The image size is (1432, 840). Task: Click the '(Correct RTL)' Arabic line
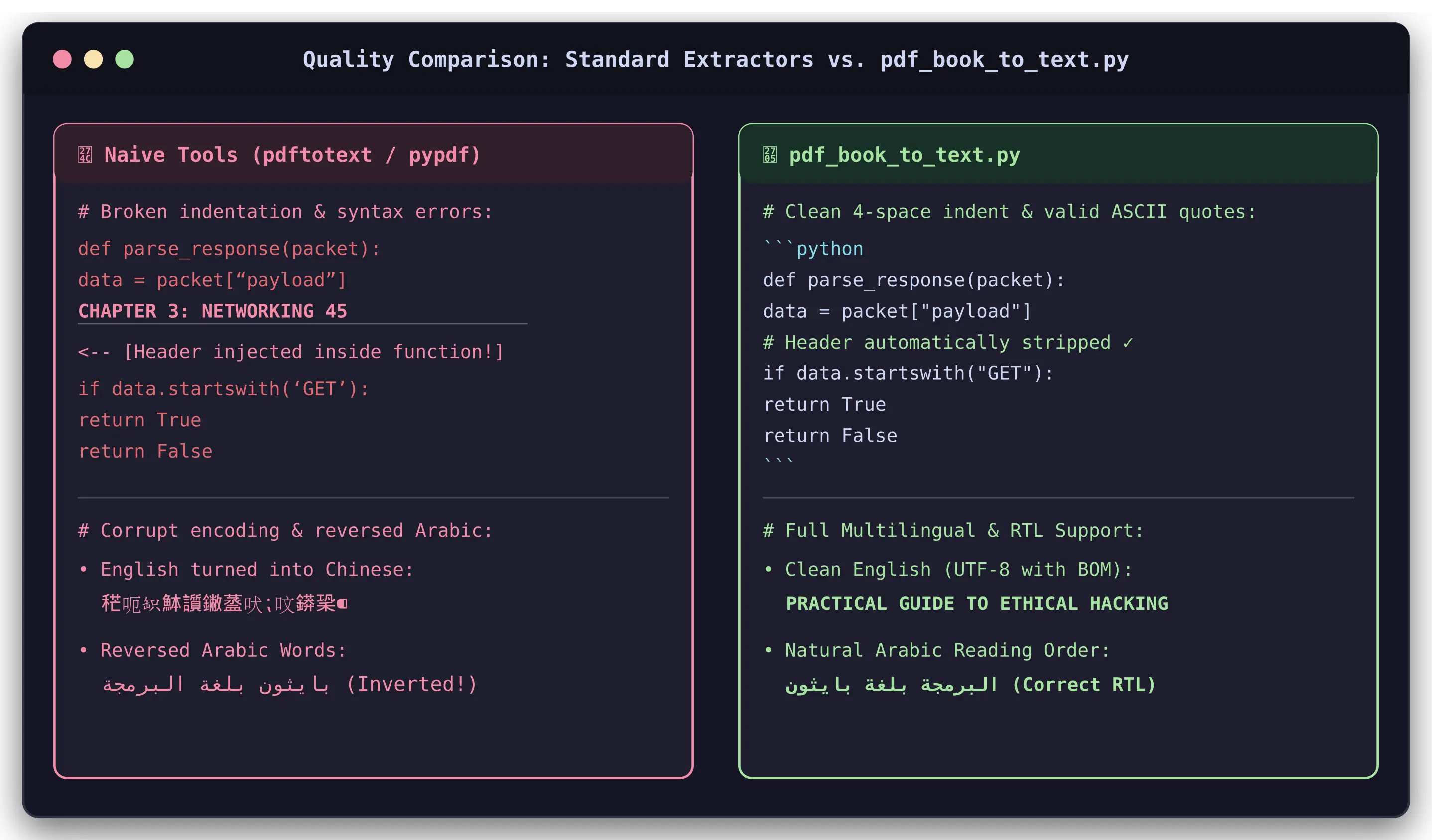[971, 684]
